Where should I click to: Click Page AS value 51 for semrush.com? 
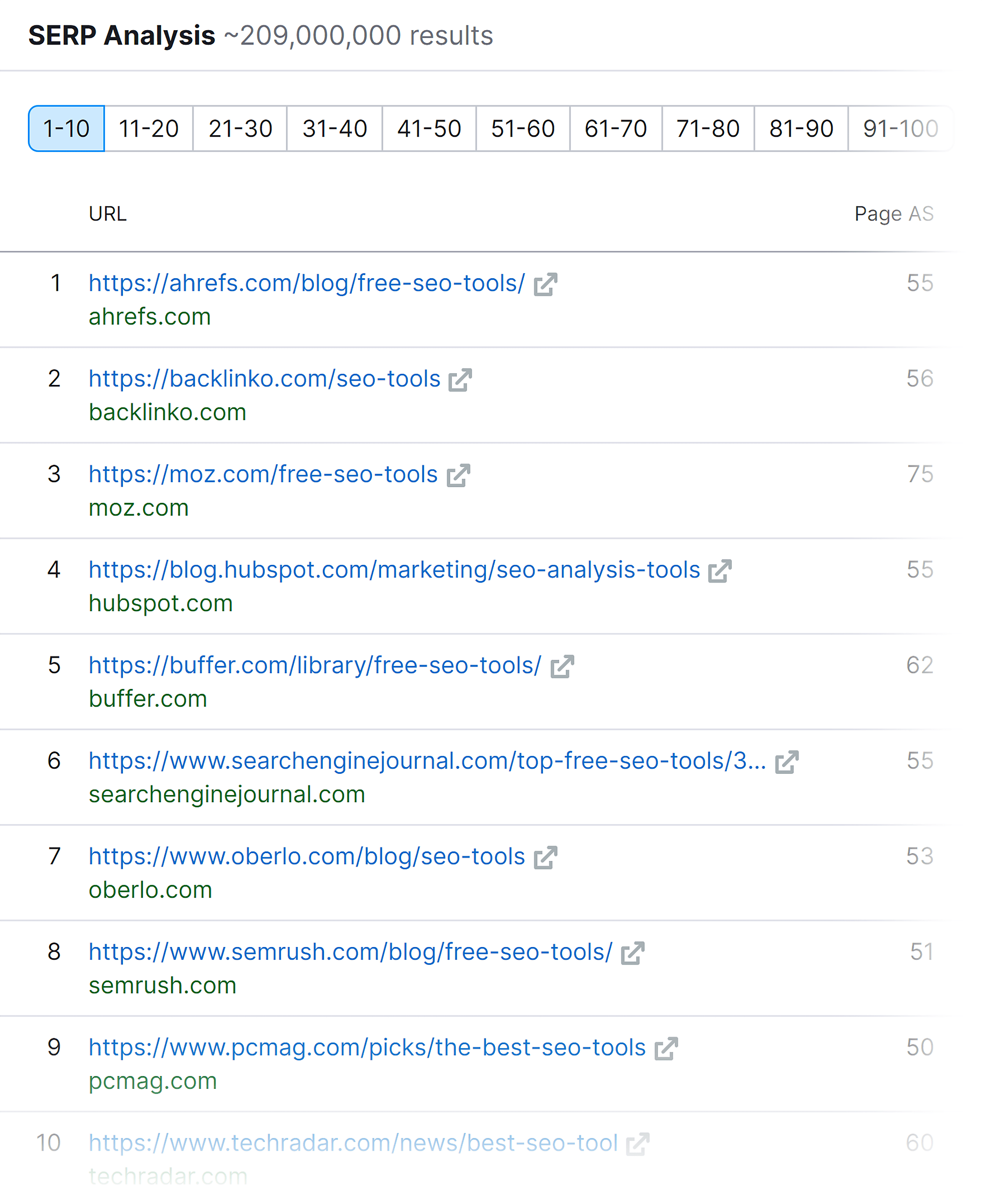pyautogui.click(x=922, y=952)
